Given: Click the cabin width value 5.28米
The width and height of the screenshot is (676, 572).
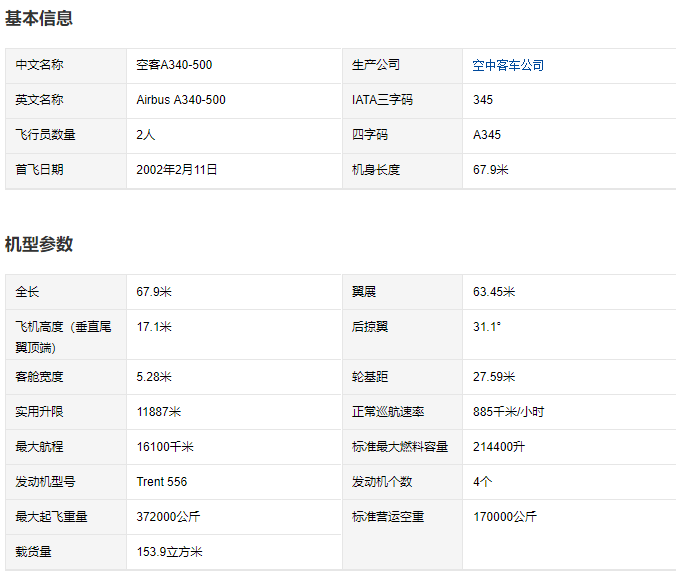Looking at the screenshot, I should 154,376.
